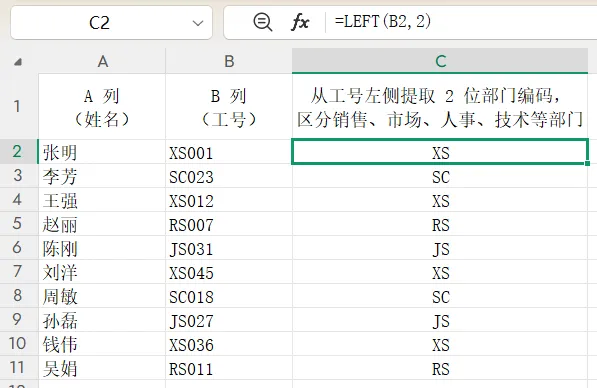Click column C result in 周敏 row
The width and height of the screenshot is (597, 388).
point(440,296)
